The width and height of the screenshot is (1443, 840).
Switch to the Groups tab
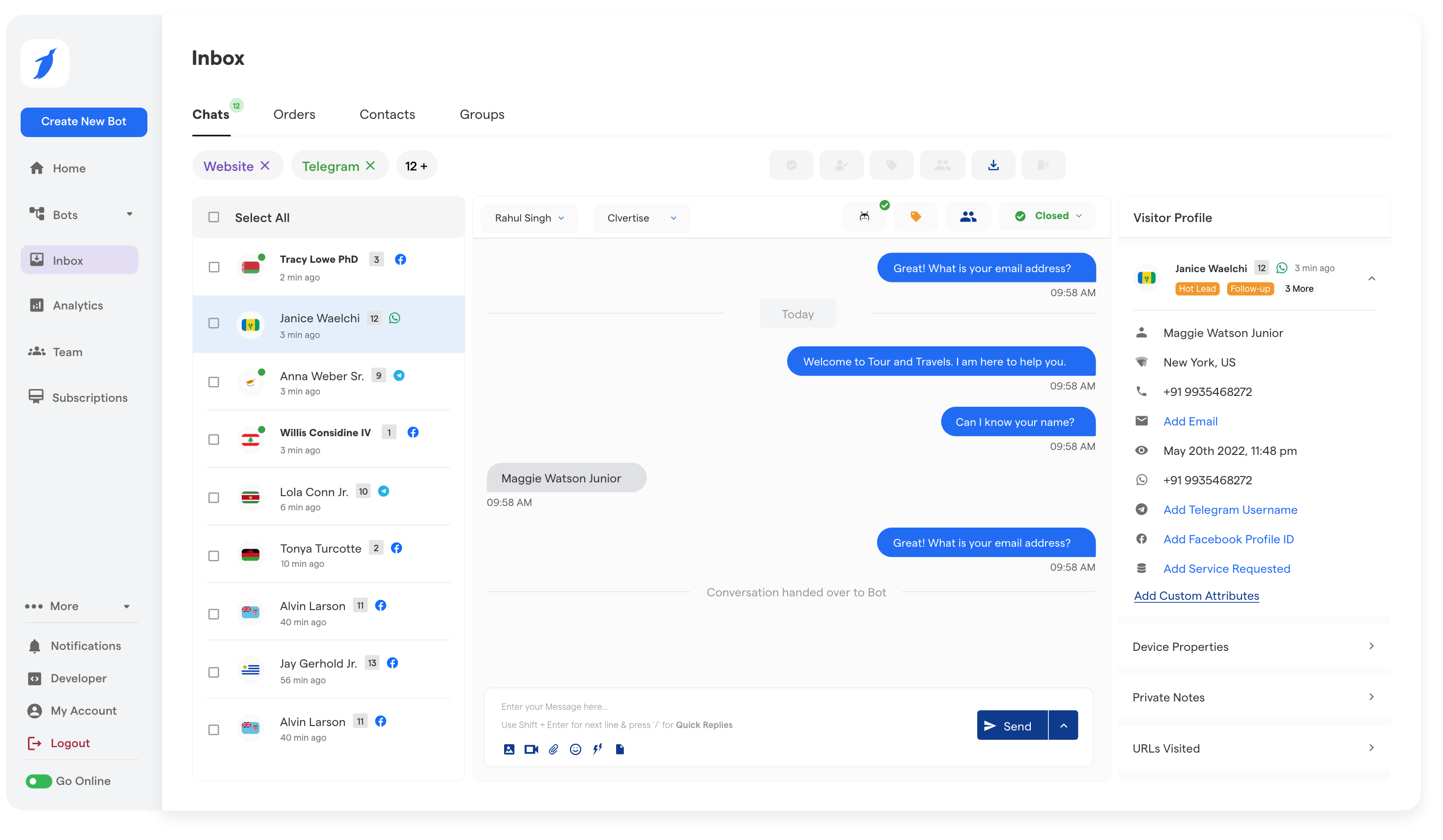click(481, 114)
